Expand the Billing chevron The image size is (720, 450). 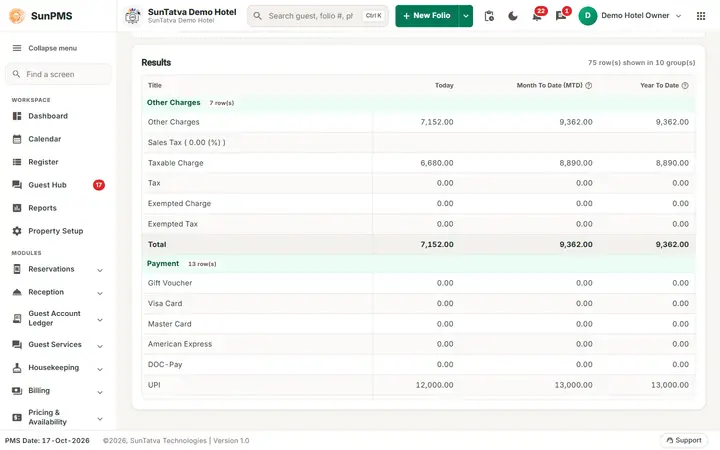pos(100,392)
